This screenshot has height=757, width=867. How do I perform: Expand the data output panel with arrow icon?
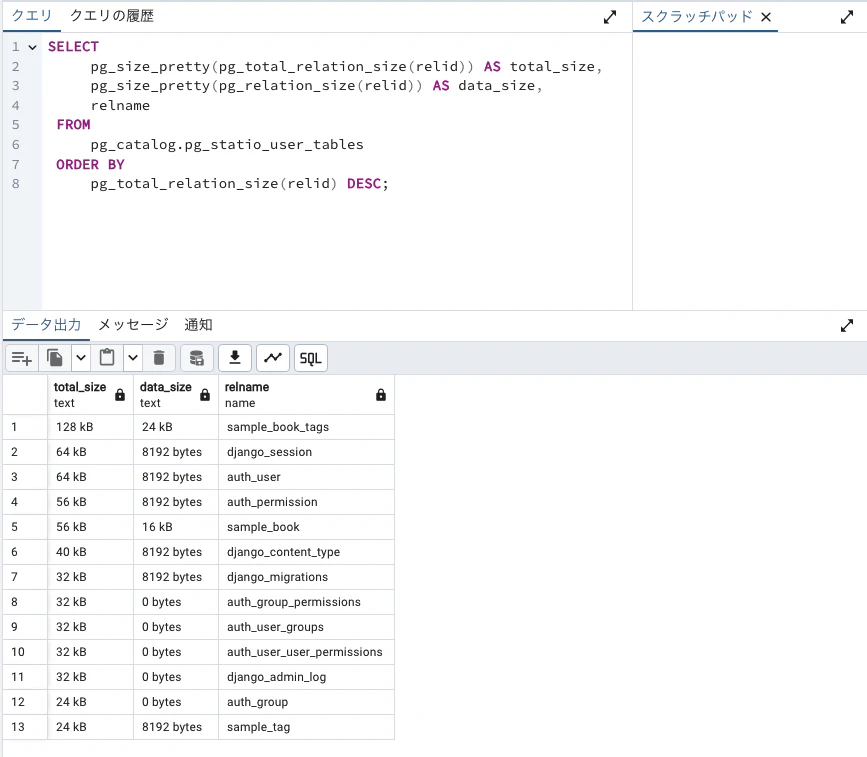[x=847, y=326]
